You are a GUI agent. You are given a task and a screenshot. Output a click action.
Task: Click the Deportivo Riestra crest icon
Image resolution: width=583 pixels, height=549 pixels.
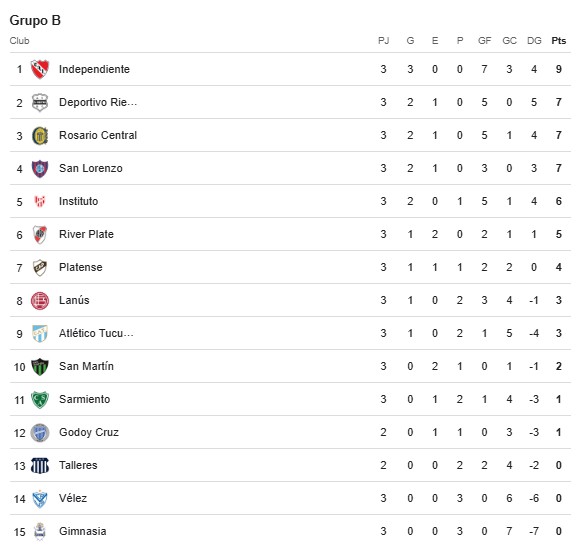[x=40, y=102]
